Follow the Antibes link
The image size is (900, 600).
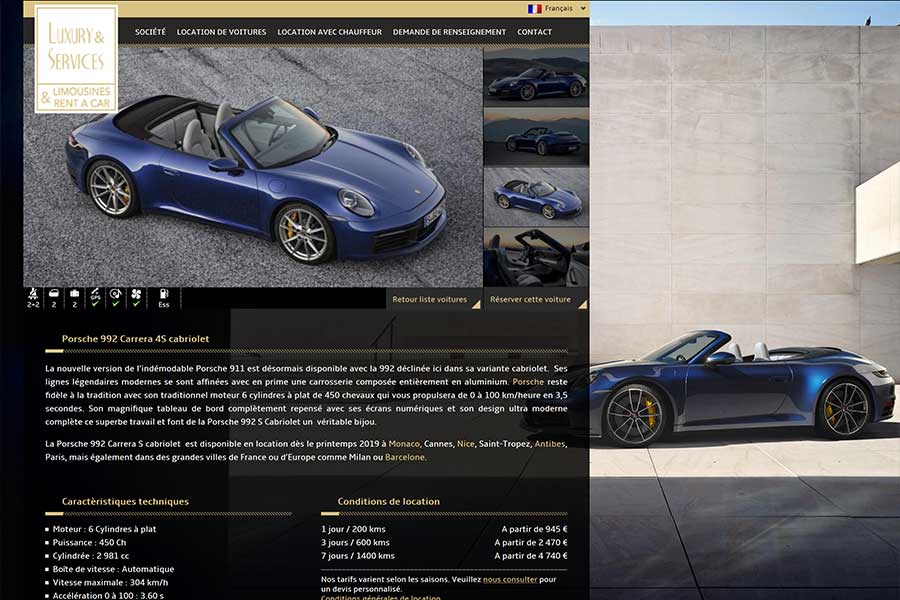click(549, 444)
